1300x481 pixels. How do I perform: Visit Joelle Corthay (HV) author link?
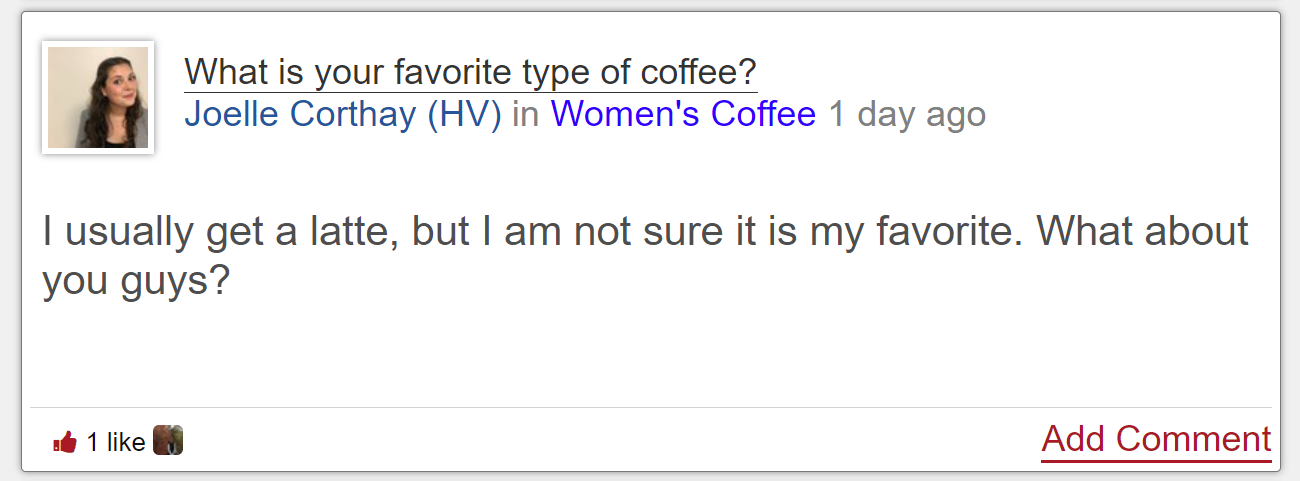point(342,114)
